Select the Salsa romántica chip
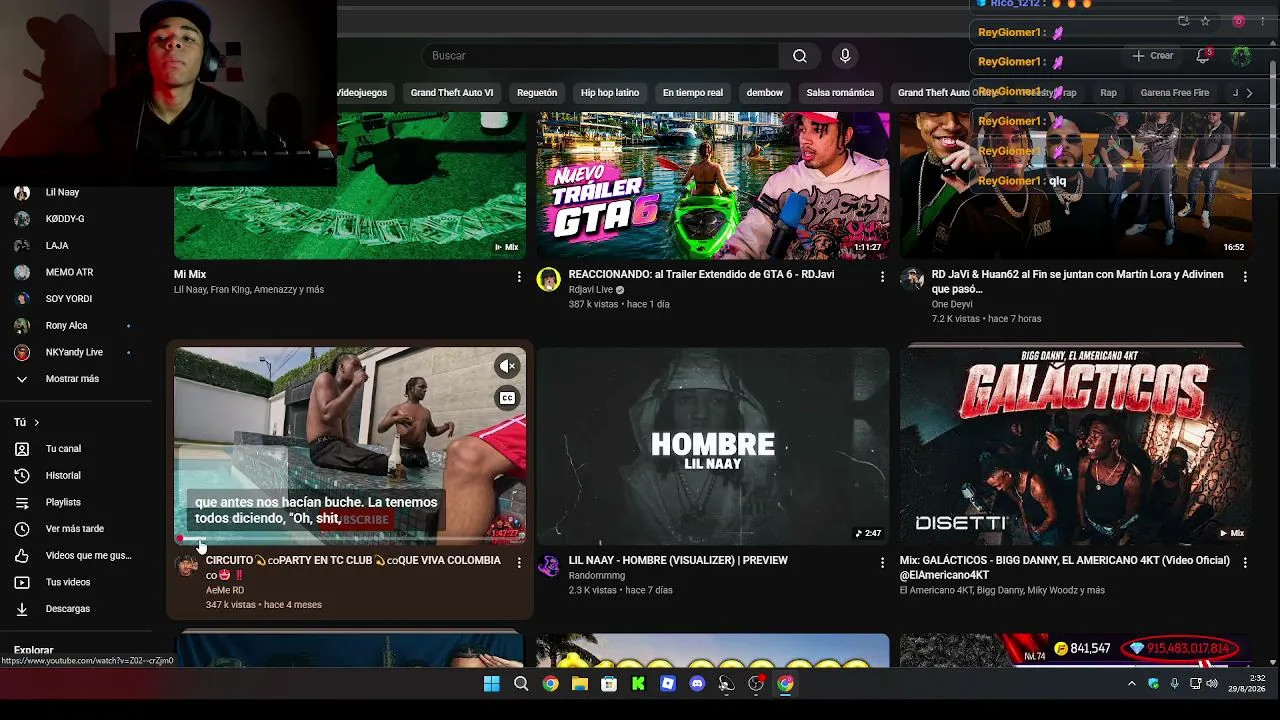 coord(840,93)
